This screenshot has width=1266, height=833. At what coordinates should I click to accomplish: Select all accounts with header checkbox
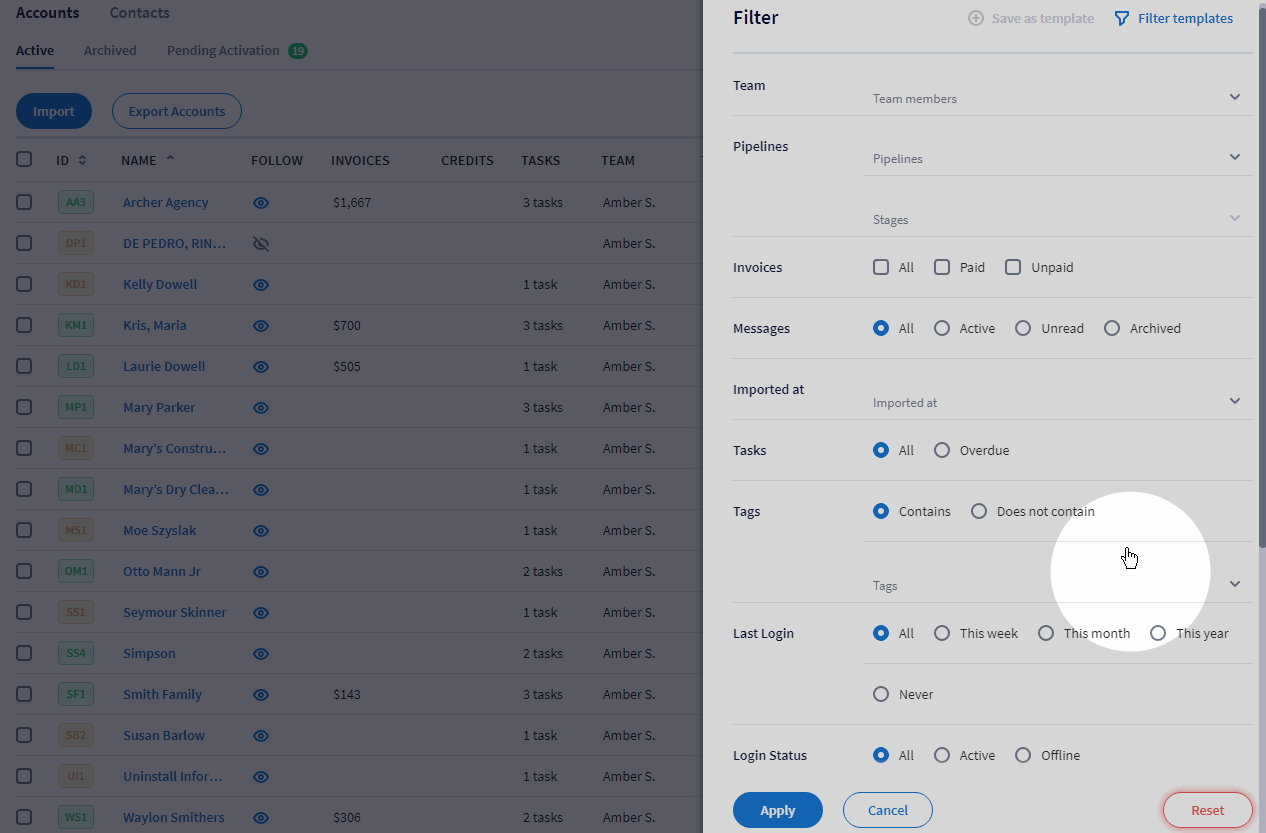tap(25, 160)
